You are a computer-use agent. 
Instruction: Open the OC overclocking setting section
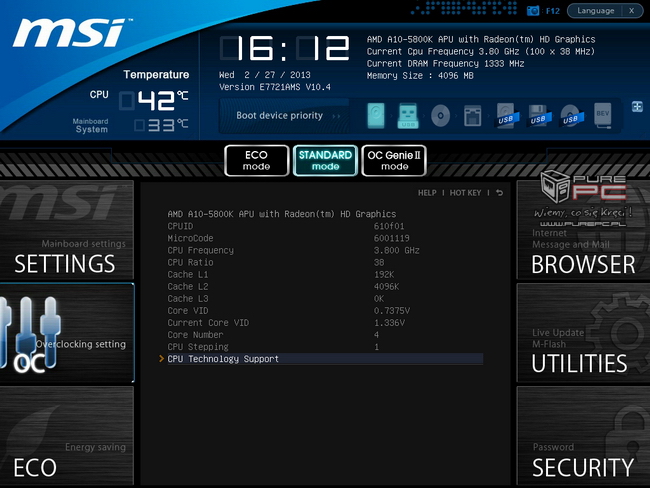67,333
